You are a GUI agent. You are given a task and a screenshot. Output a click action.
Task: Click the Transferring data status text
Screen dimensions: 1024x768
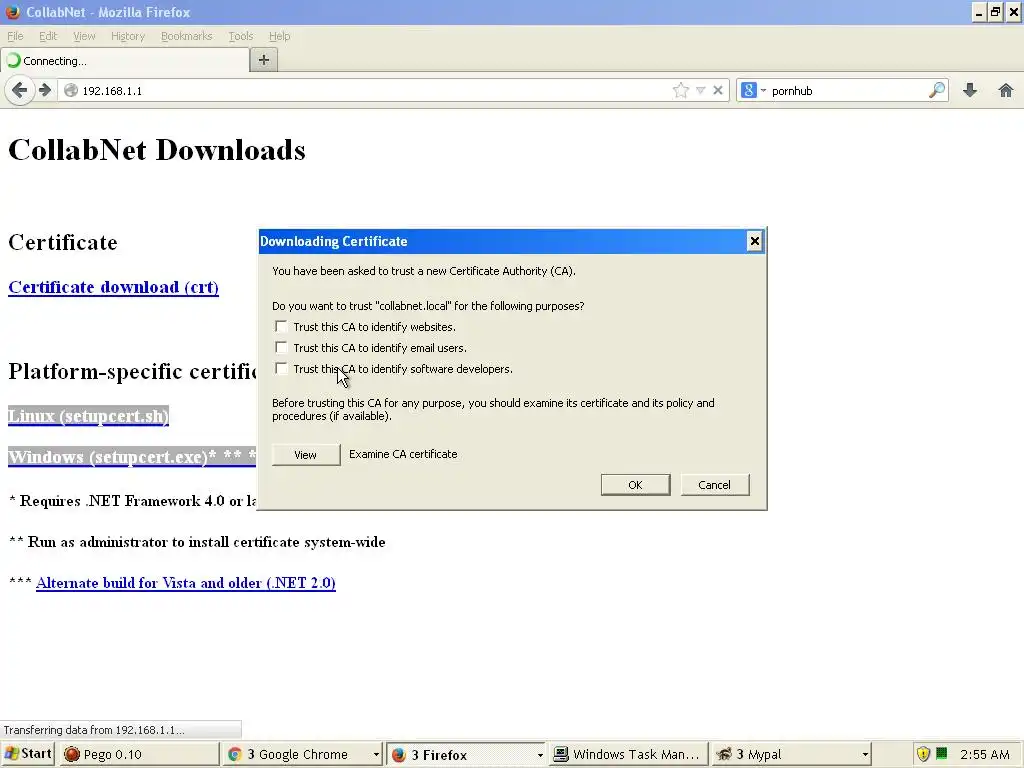pos(94,729)
